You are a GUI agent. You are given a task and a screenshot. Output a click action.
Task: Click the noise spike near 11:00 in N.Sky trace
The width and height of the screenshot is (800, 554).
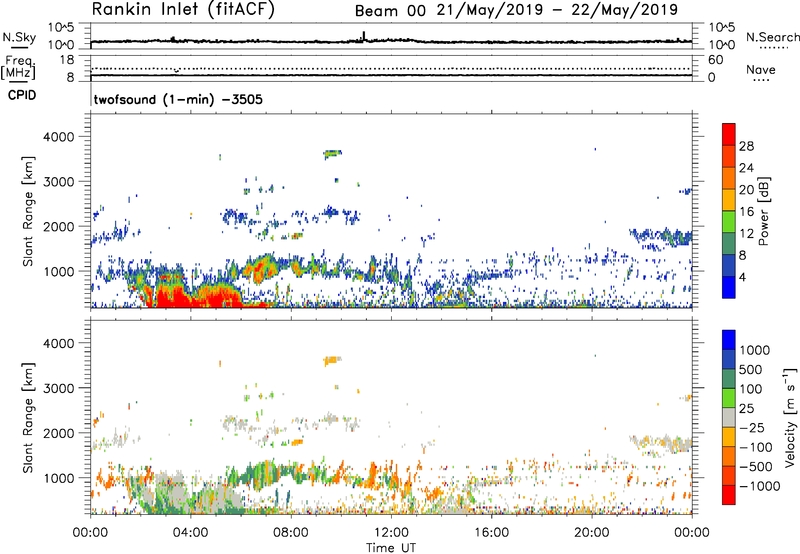(364, 37)
